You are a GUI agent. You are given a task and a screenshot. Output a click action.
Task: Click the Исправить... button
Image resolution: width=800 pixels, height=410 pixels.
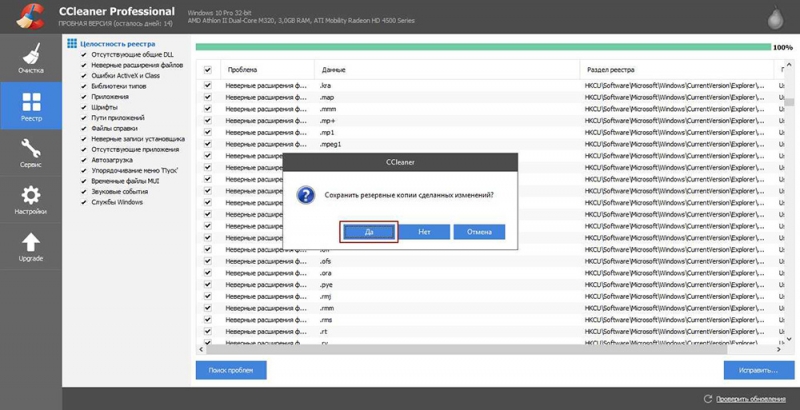point(759,370)
